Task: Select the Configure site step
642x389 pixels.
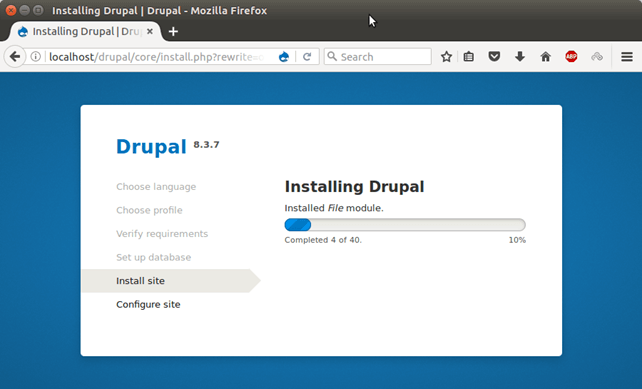Action: pos(148,304)
